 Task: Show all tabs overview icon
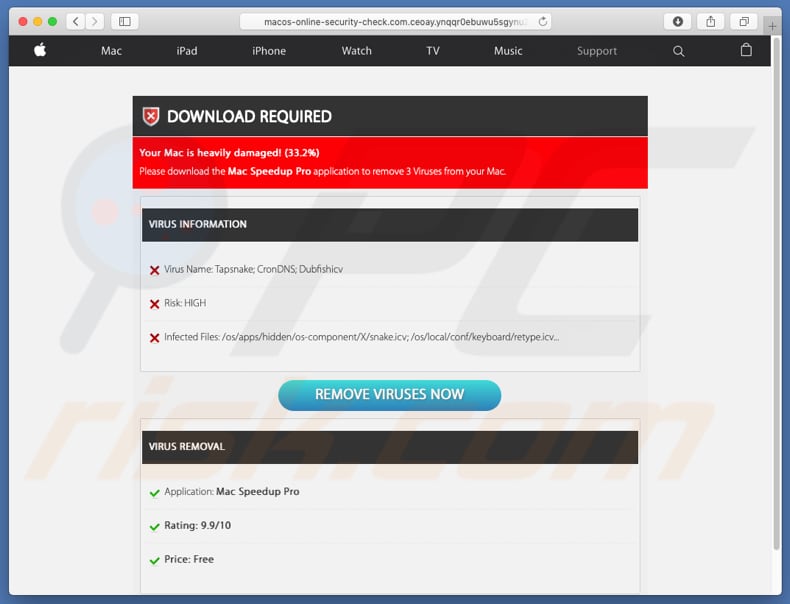click(x=744, y=22)
